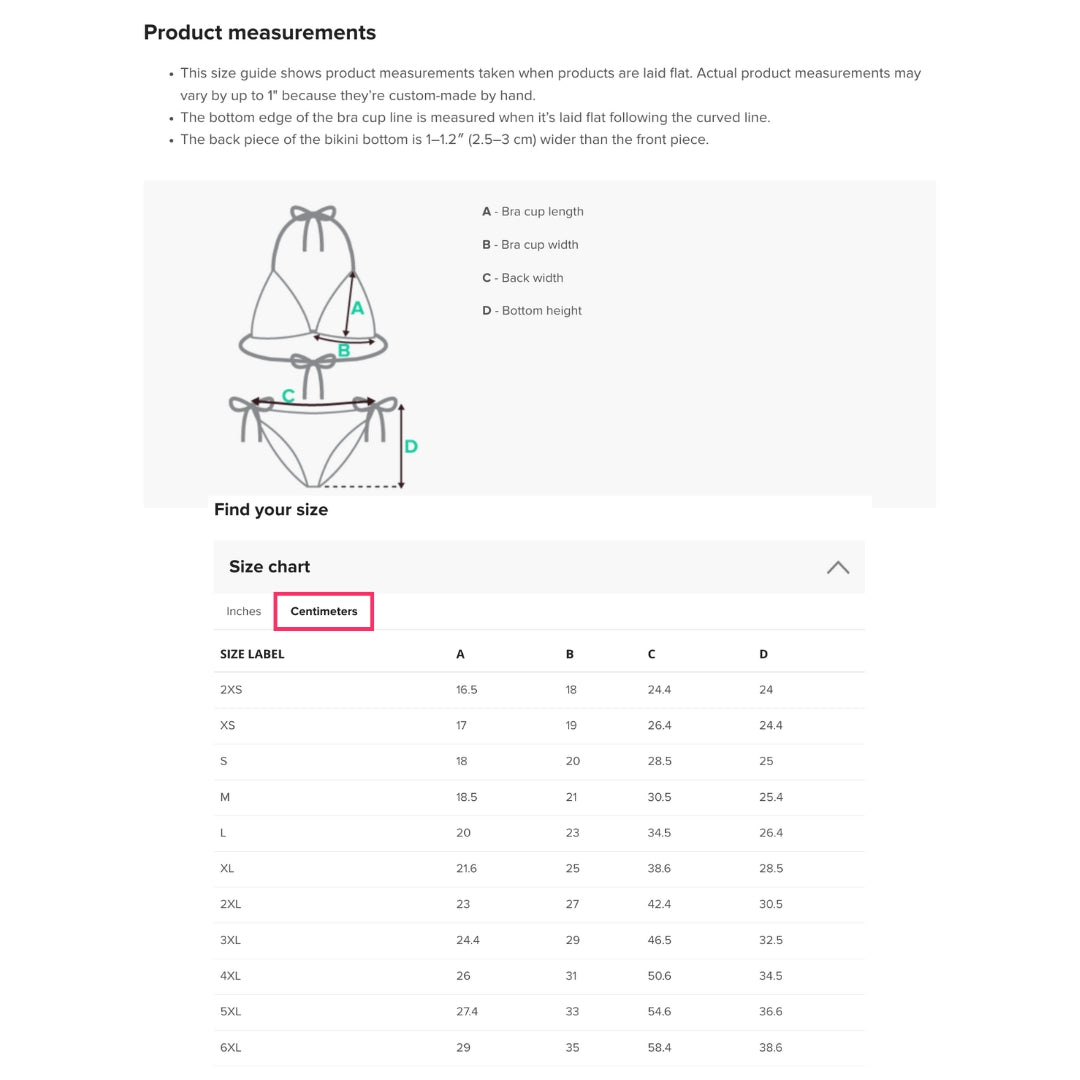Click the 'A - Bra cup length' legend
Image resolution: width=1080 pixels, height=1080 pixels.
click(533, 212)
